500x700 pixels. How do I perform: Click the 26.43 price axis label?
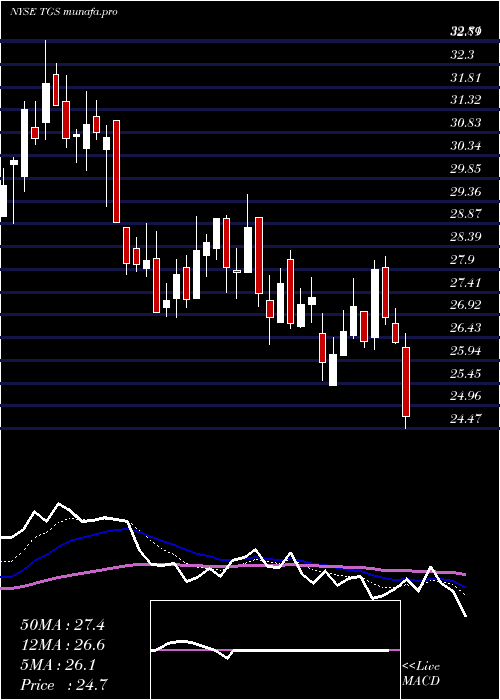click(465, 328)
